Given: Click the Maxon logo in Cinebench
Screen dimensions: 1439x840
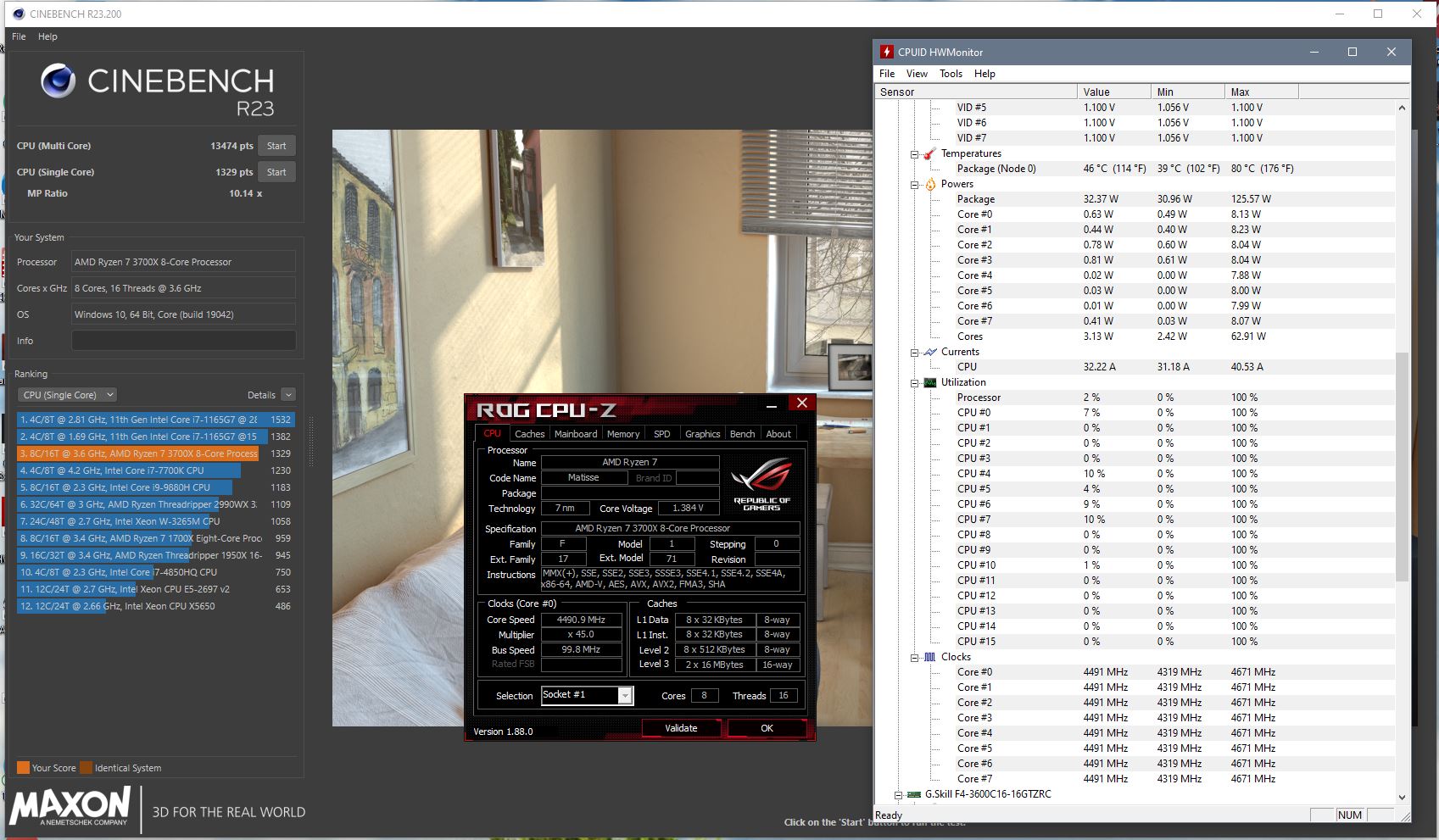Looking at the screenshot, I should 71,805.
